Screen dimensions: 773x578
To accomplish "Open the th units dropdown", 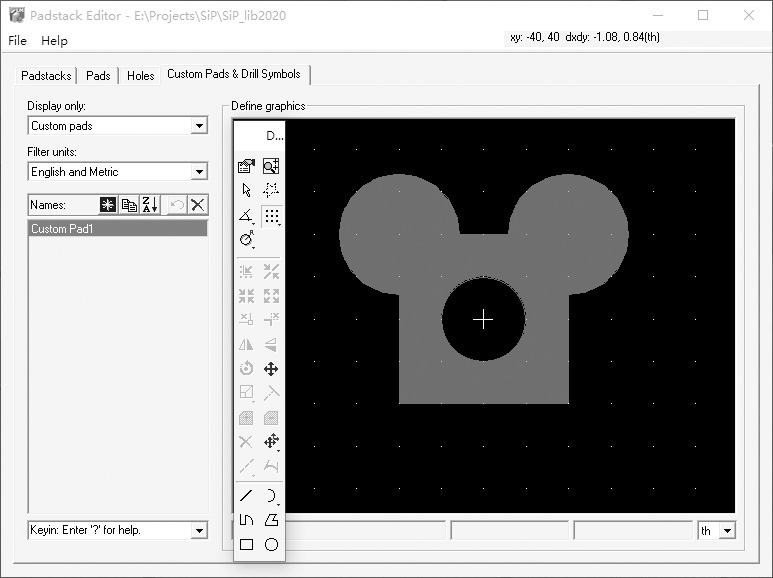I will pyautogui.click(x=727, y=531).
